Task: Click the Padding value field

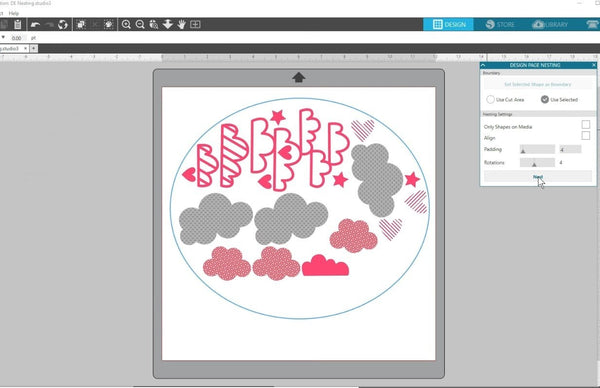Action: pyautogui.click(x=570, y=149)
